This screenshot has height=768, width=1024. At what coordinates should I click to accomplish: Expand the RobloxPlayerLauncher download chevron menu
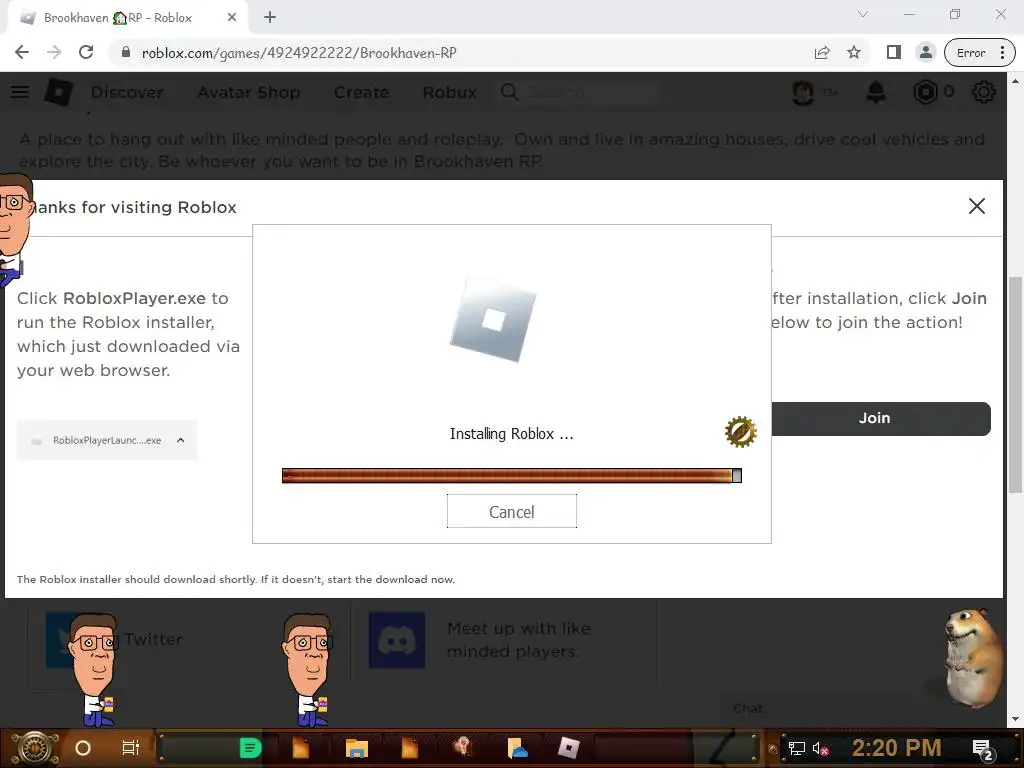(180, 440)
